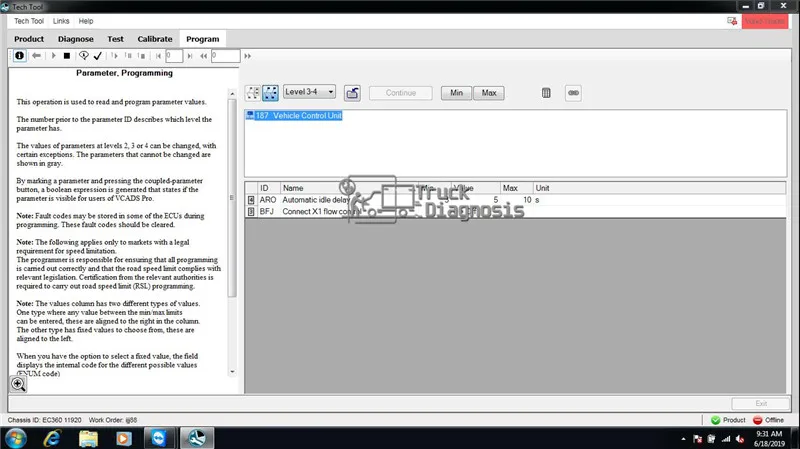Click the first step number input field
Screen dimensions: 800x449
[174, 56]
